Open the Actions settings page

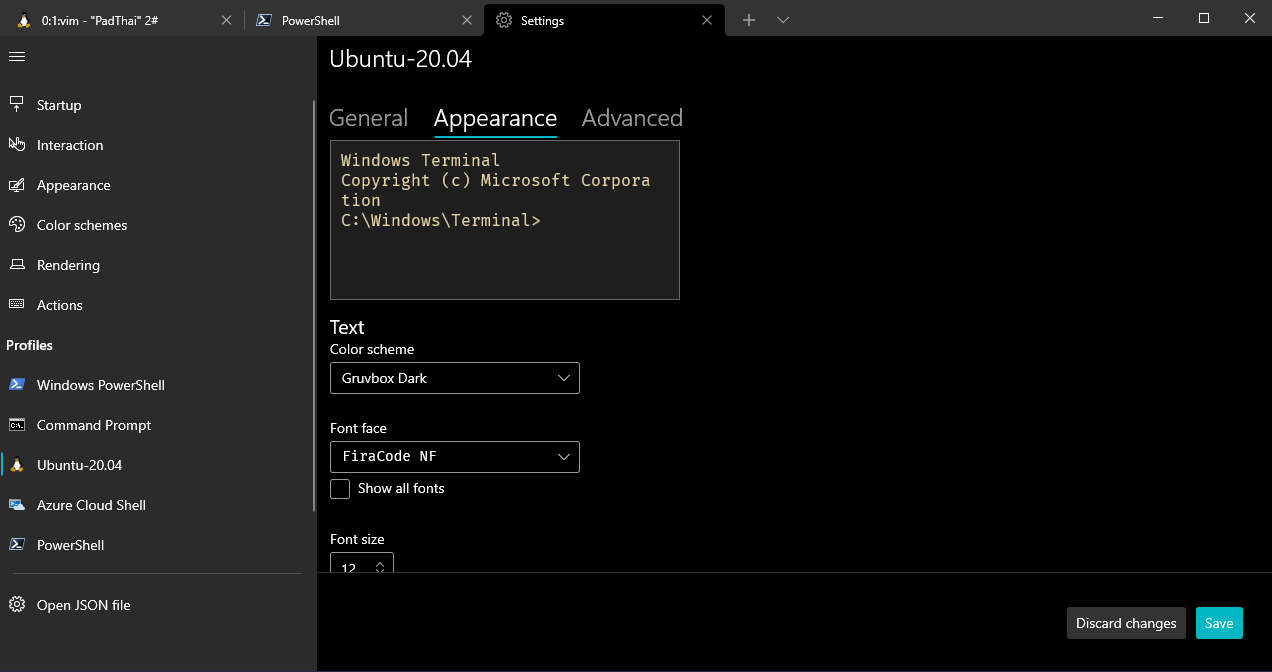(158, 305)
